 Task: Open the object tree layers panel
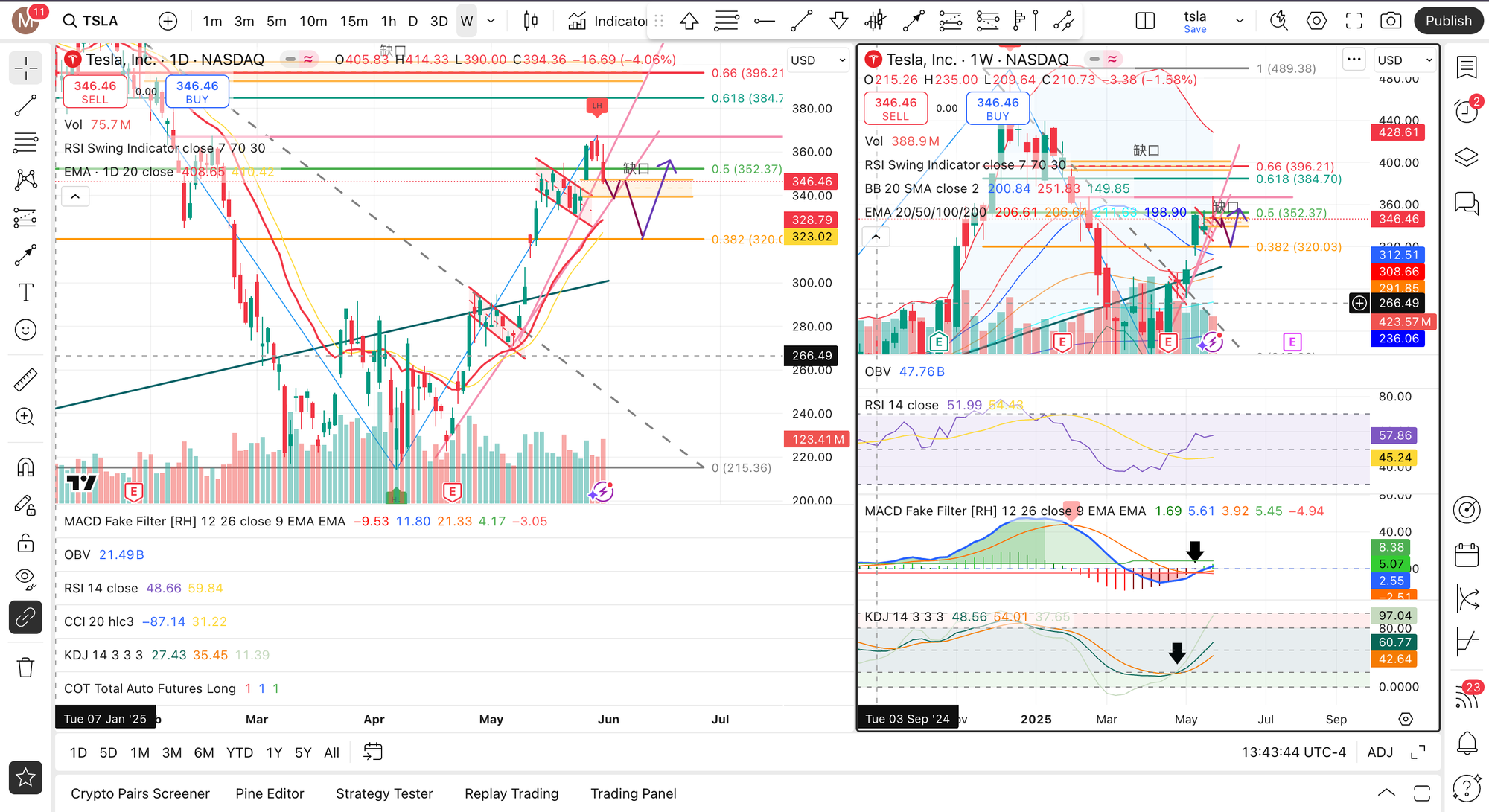1467,157
